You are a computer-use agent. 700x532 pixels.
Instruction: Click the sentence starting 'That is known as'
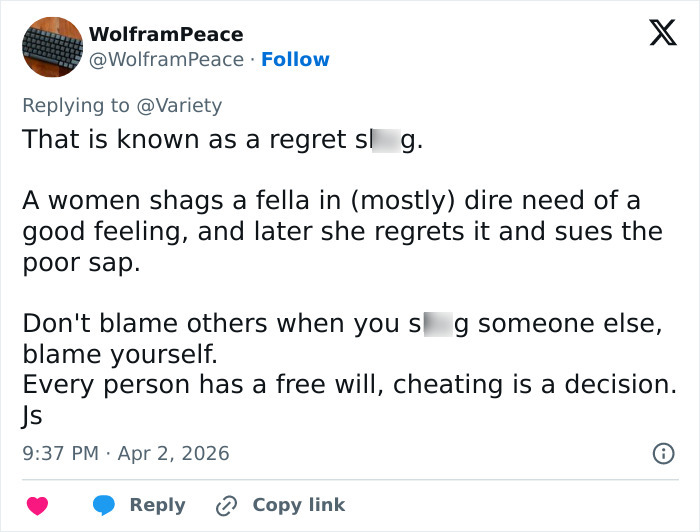pos(222,140)
